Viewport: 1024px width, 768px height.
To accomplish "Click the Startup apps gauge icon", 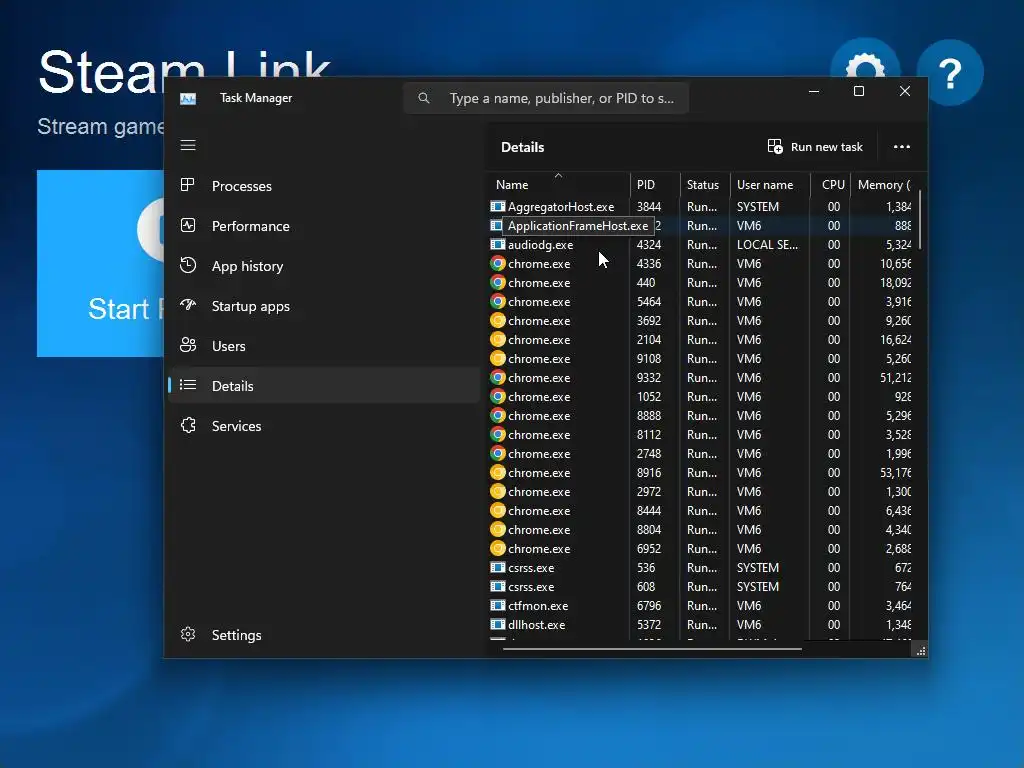I will pos(187,305).
